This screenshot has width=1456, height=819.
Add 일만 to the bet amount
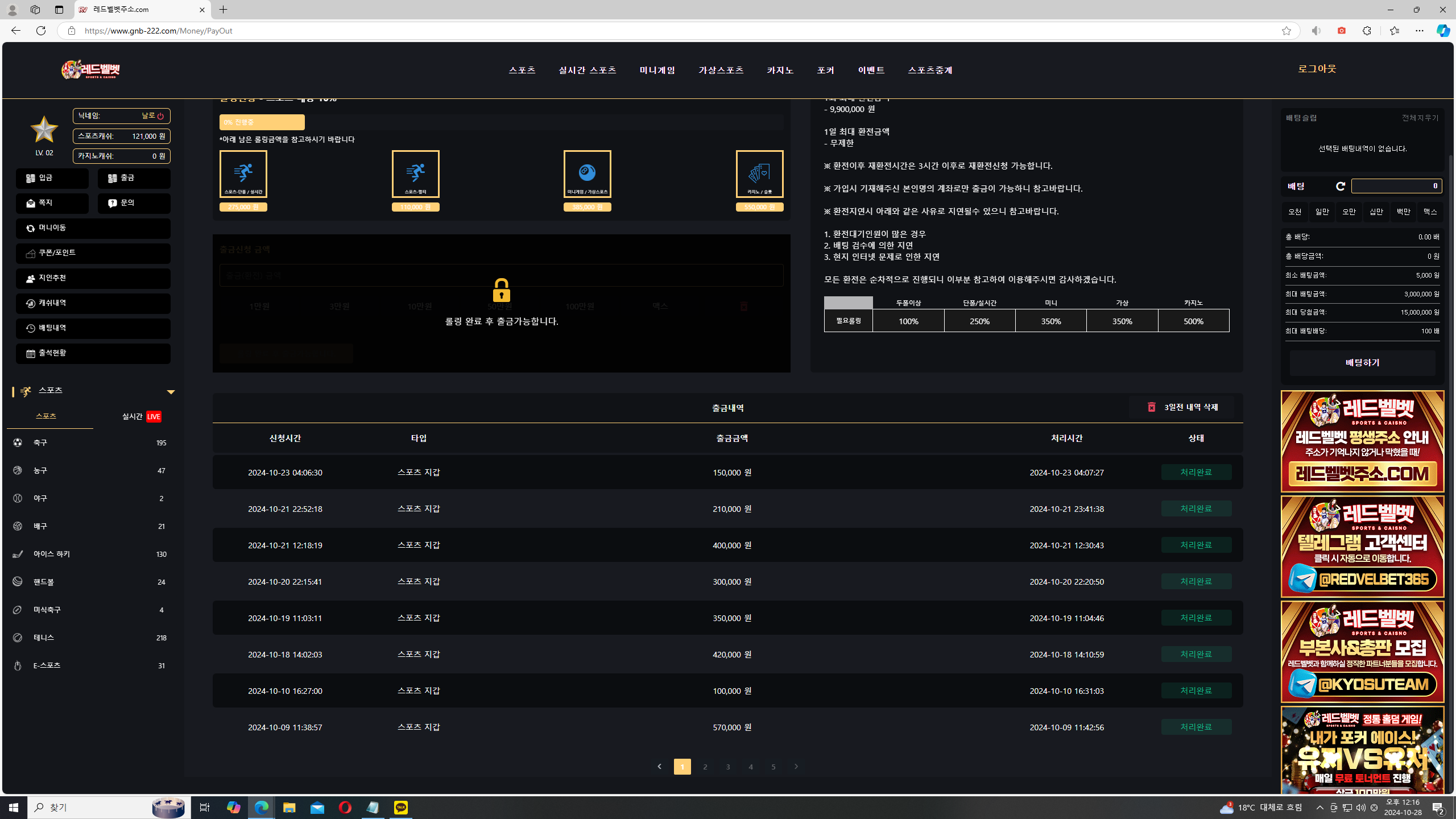click(1322, 212)
